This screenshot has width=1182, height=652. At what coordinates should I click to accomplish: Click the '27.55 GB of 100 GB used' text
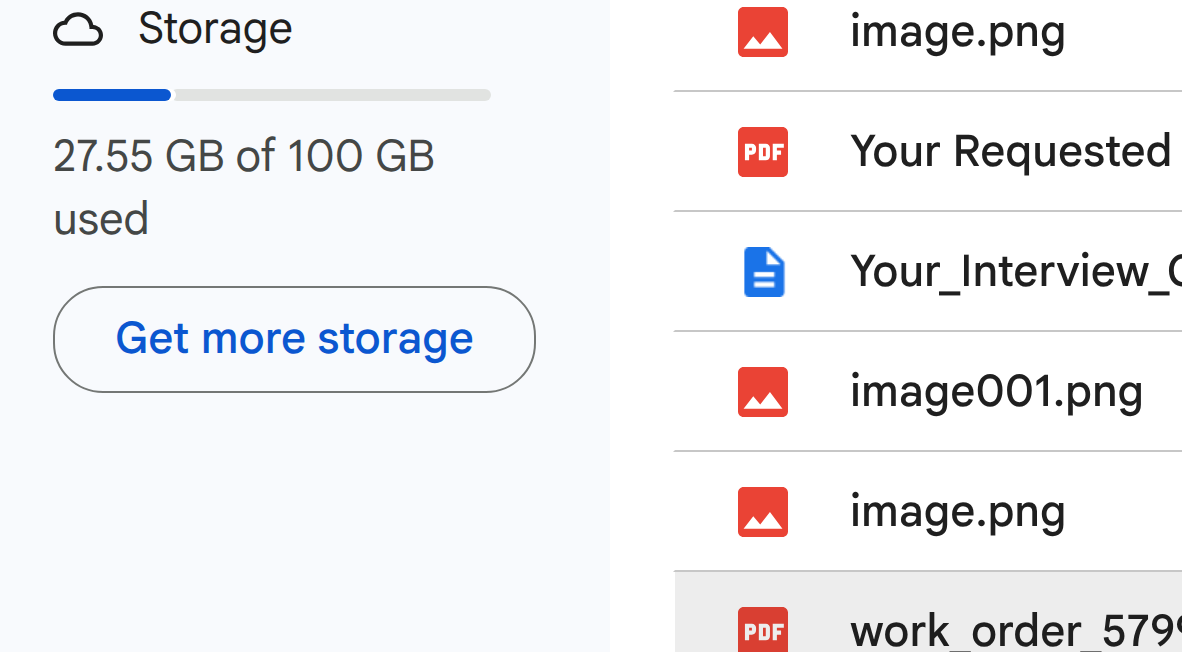(243, 187)
